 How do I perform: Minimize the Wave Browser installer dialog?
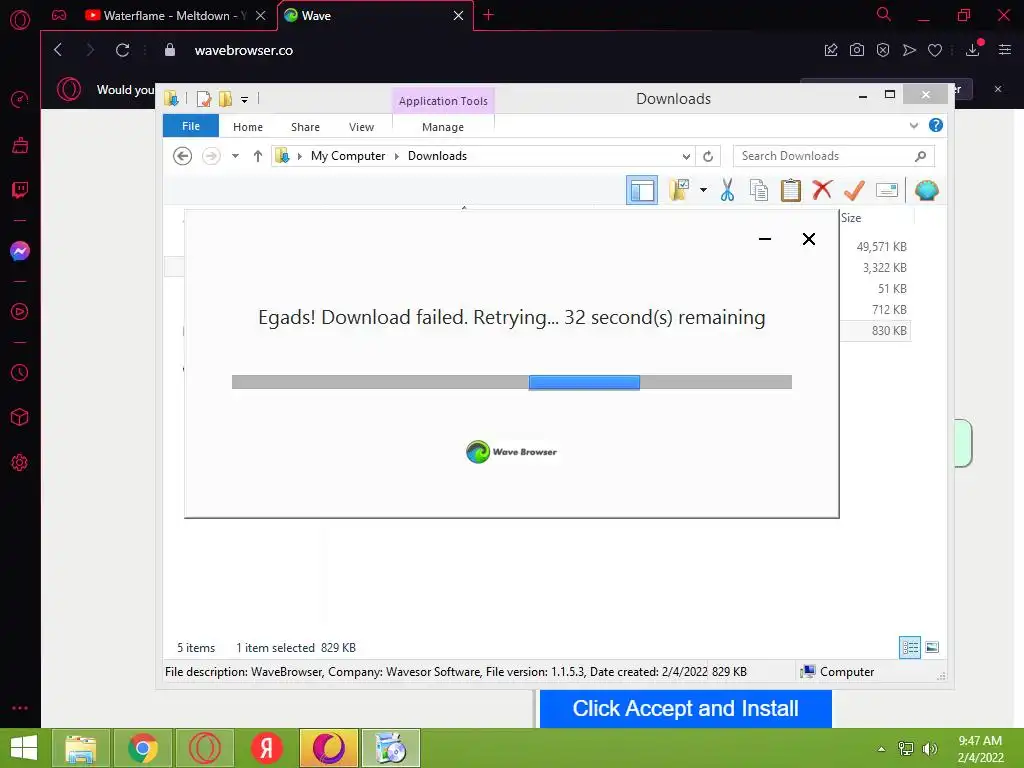765,239
